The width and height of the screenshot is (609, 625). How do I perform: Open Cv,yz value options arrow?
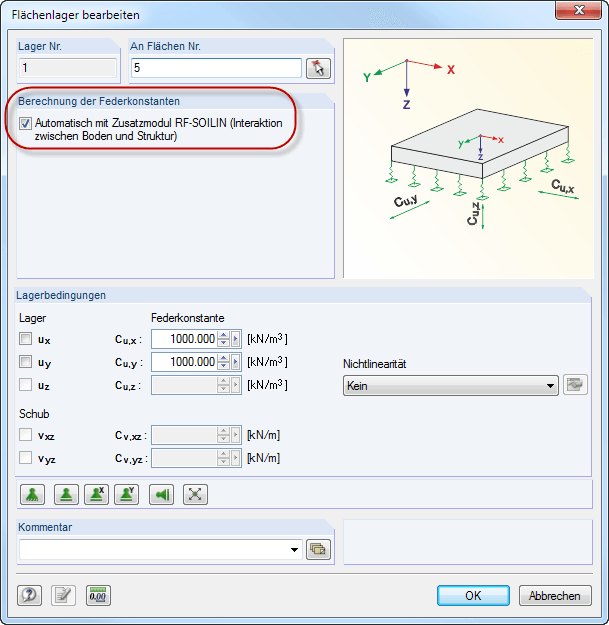pos(236,458)
